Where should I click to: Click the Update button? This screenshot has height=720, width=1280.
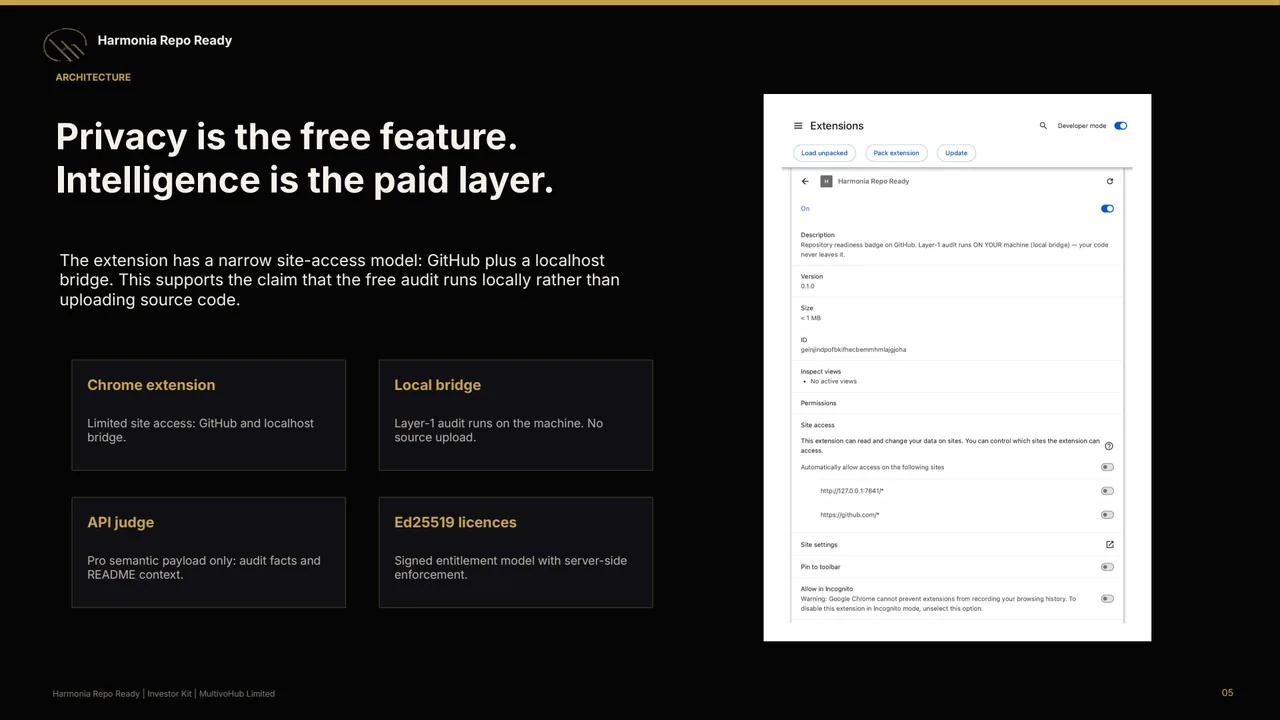[956, 153]
